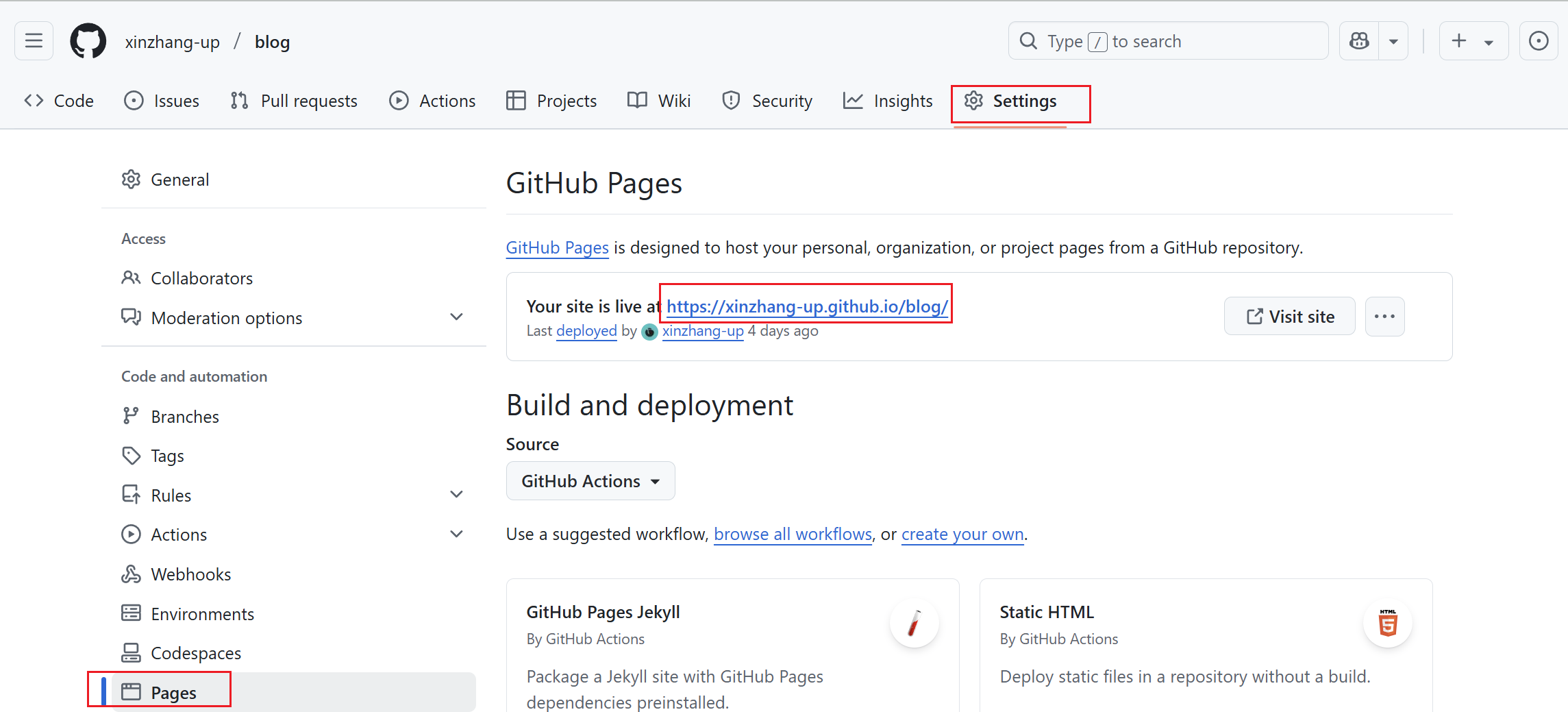Click the Moderation options speech icon
The height and width of the screenshot is (712, 1568).
point(131,317)
